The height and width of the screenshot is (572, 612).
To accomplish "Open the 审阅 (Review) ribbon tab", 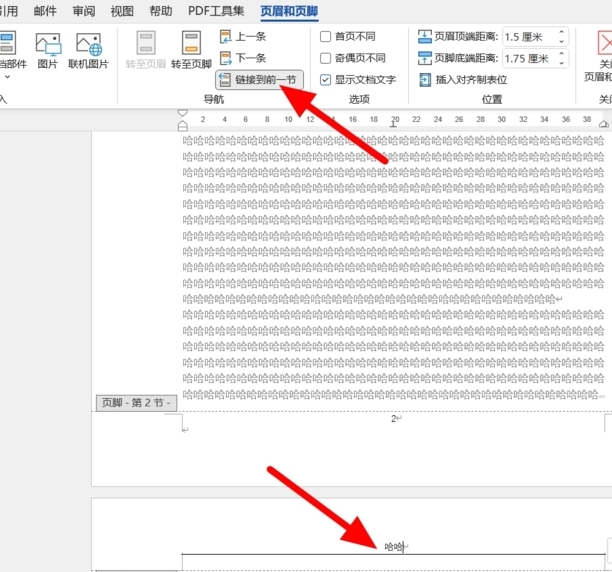I will [x=84, y=12].
